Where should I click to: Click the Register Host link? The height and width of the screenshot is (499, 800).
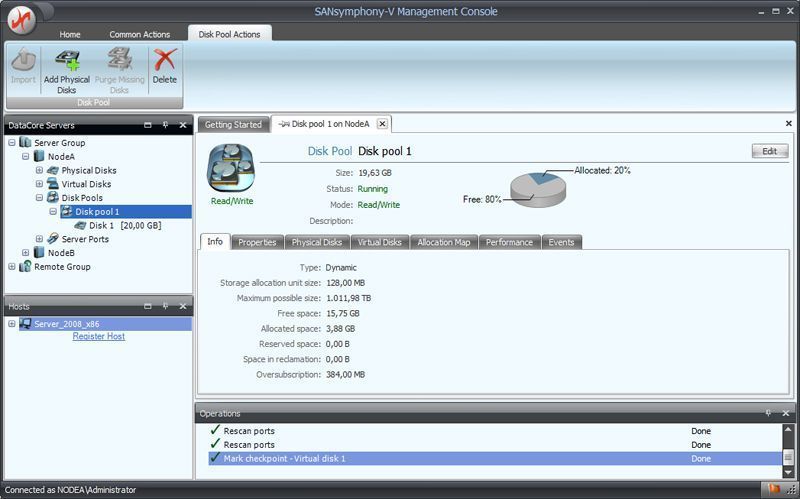click(98, 336)
